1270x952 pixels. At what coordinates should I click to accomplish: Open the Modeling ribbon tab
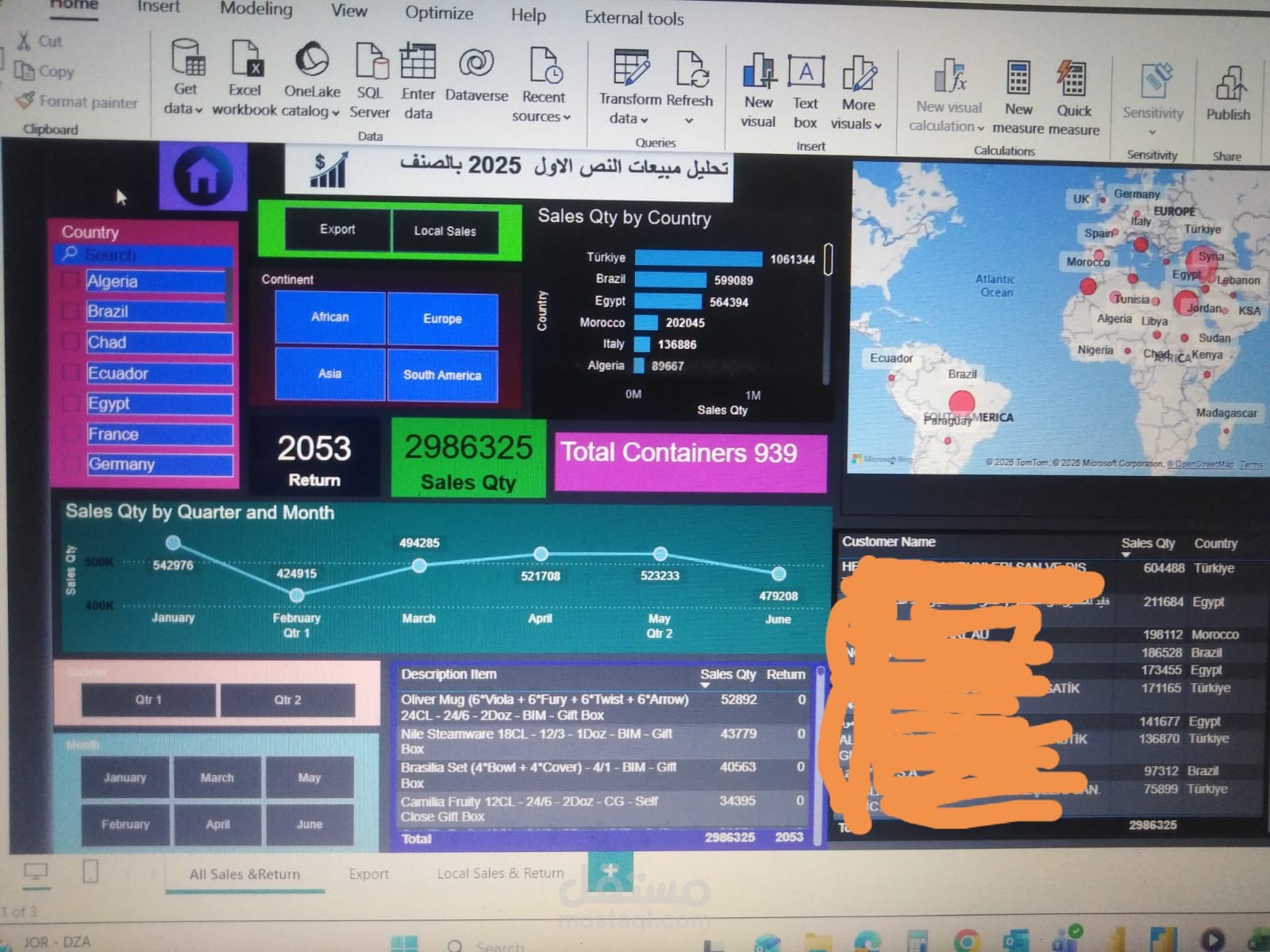[x=256, y=9]
